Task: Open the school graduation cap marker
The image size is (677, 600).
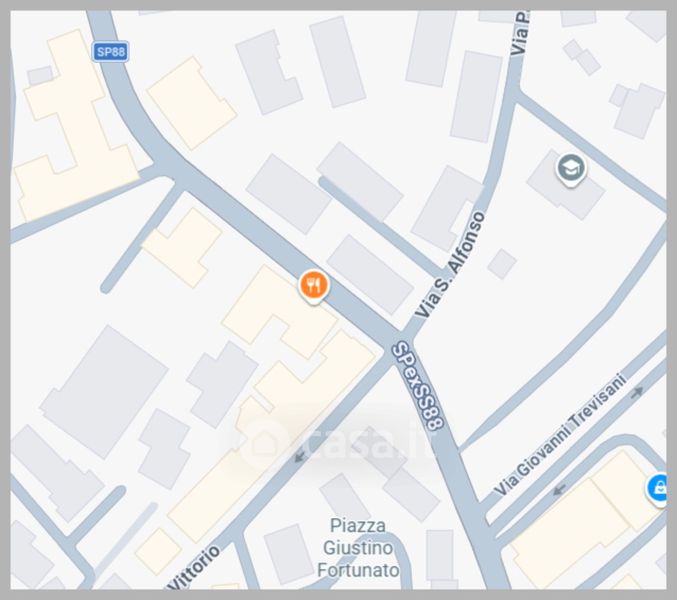Action: pos(571,169)
